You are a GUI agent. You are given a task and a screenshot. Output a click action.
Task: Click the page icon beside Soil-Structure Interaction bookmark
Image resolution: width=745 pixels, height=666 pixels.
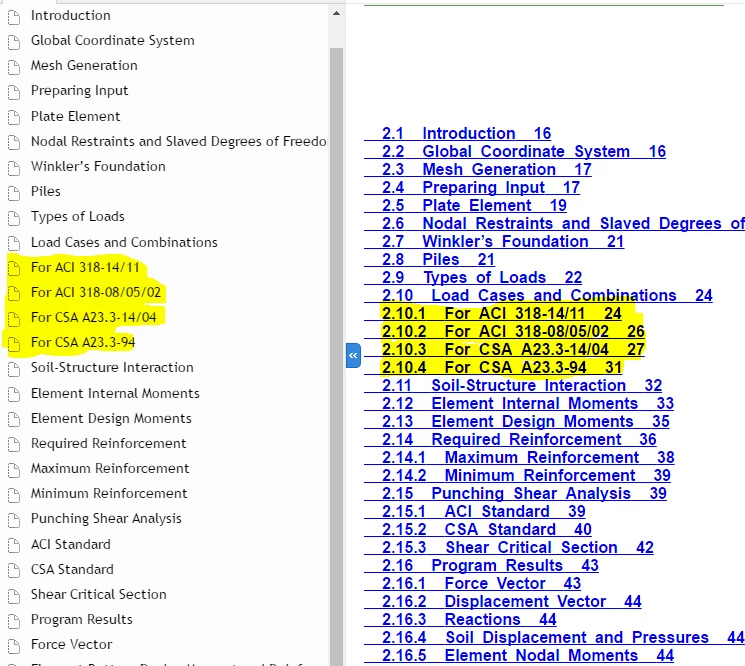(x=14, y=369)
